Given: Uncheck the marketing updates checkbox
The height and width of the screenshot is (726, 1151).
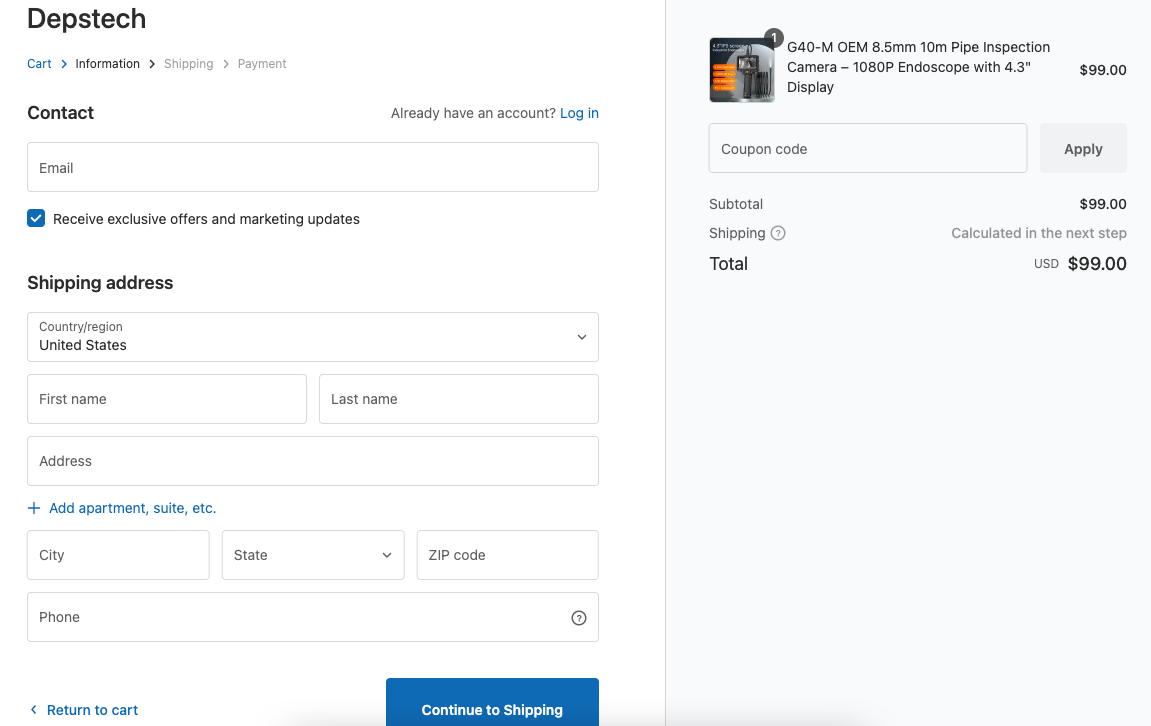Looking at the screenshot, I should coord(36,219).
